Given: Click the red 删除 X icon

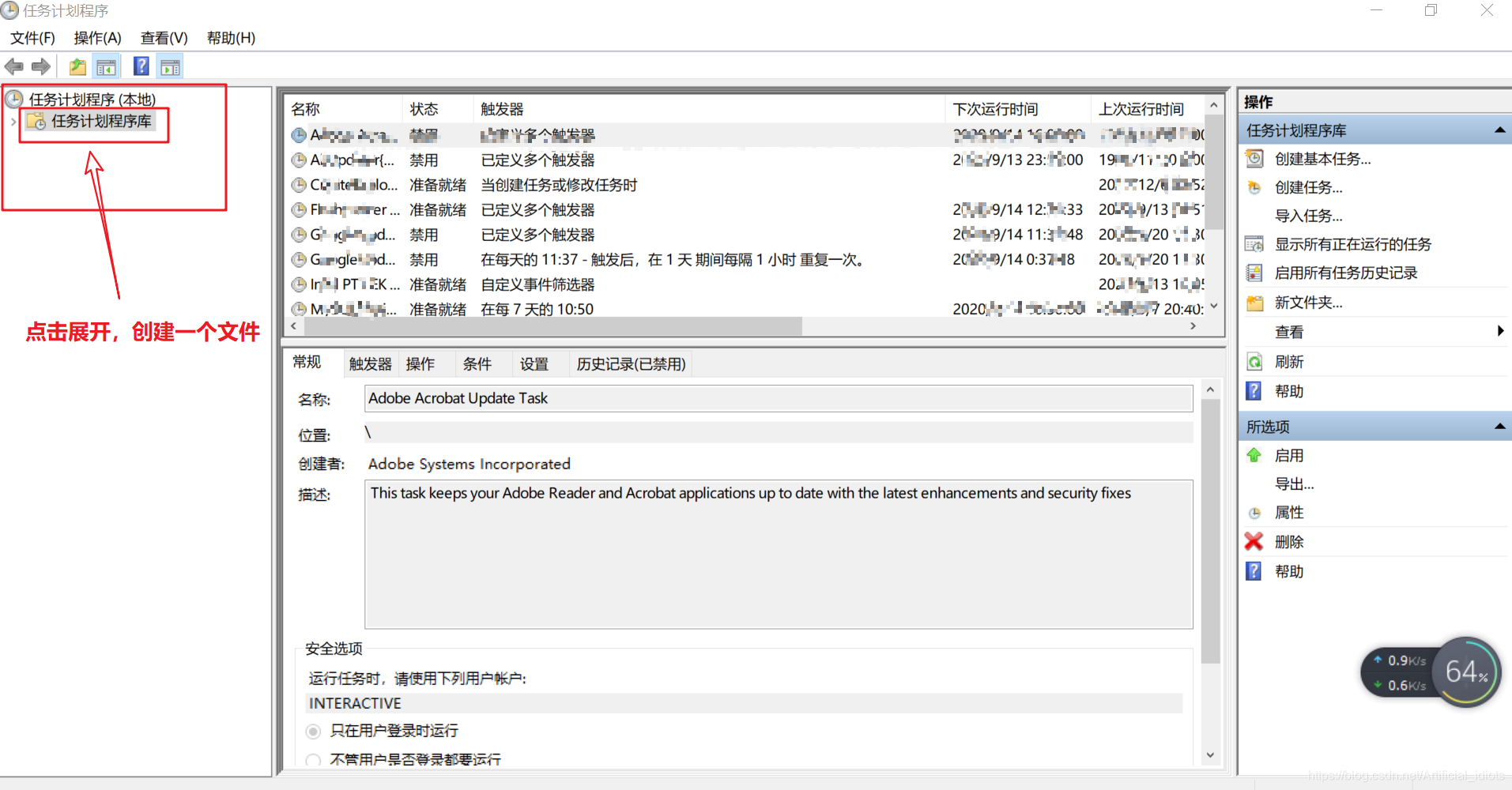Looking at the screenshot, I should coord(1254,541).
